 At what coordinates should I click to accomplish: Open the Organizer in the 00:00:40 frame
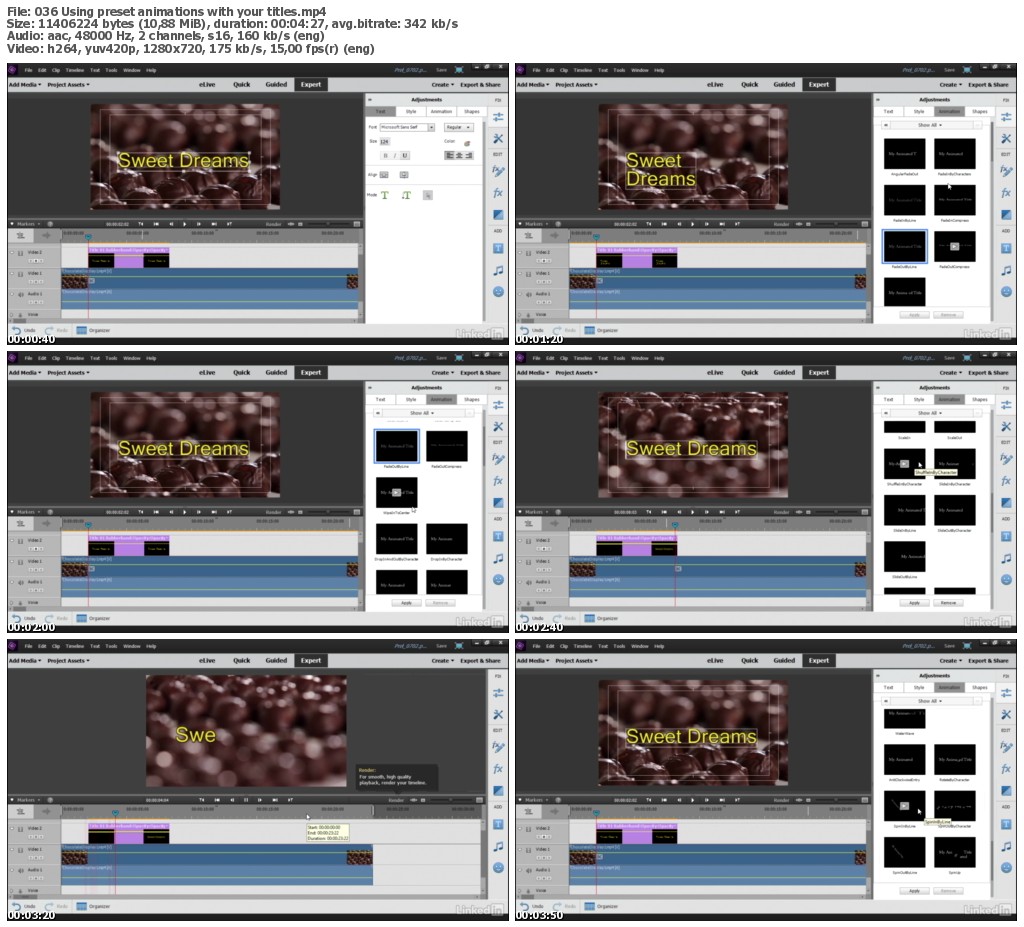click(x=93, y=331)
